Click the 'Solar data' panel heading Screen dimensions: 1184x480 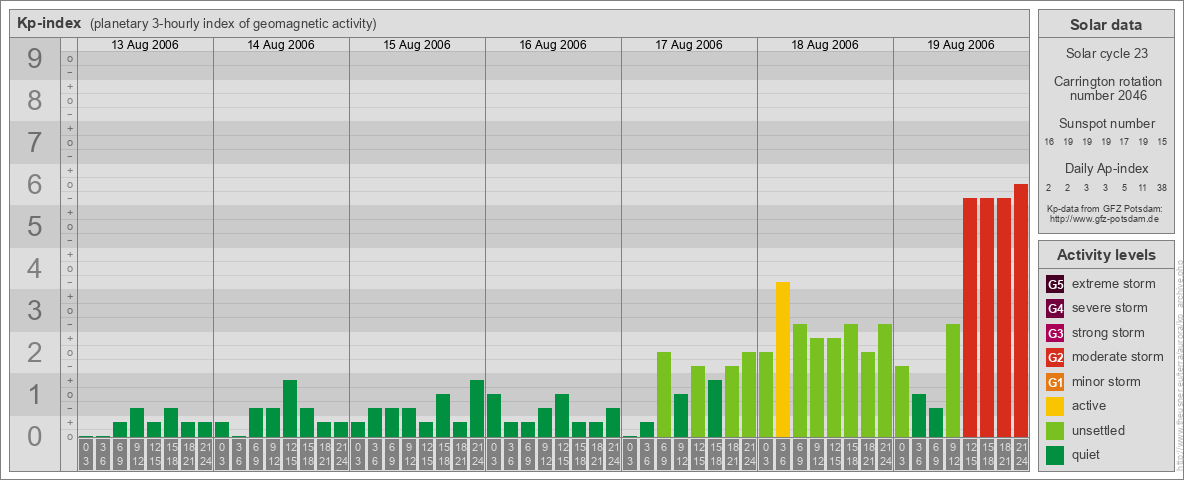point(1105,25)
